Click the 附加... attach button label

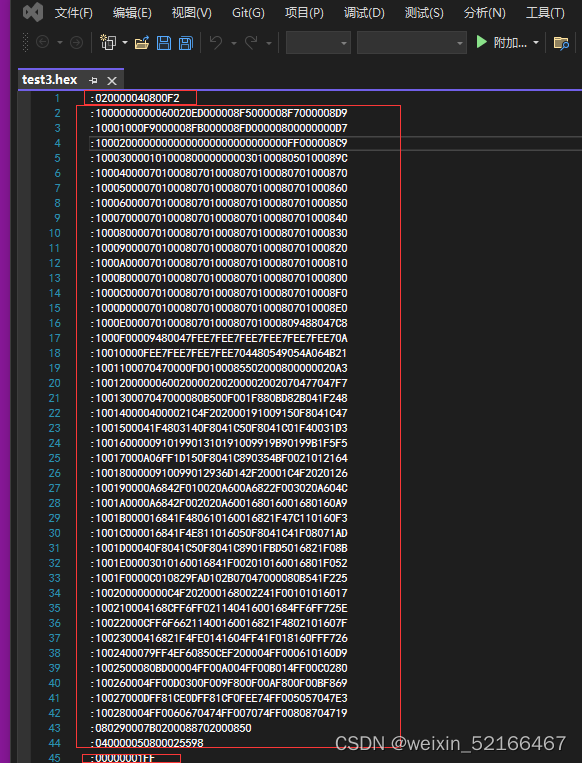[x=510, y=43]
